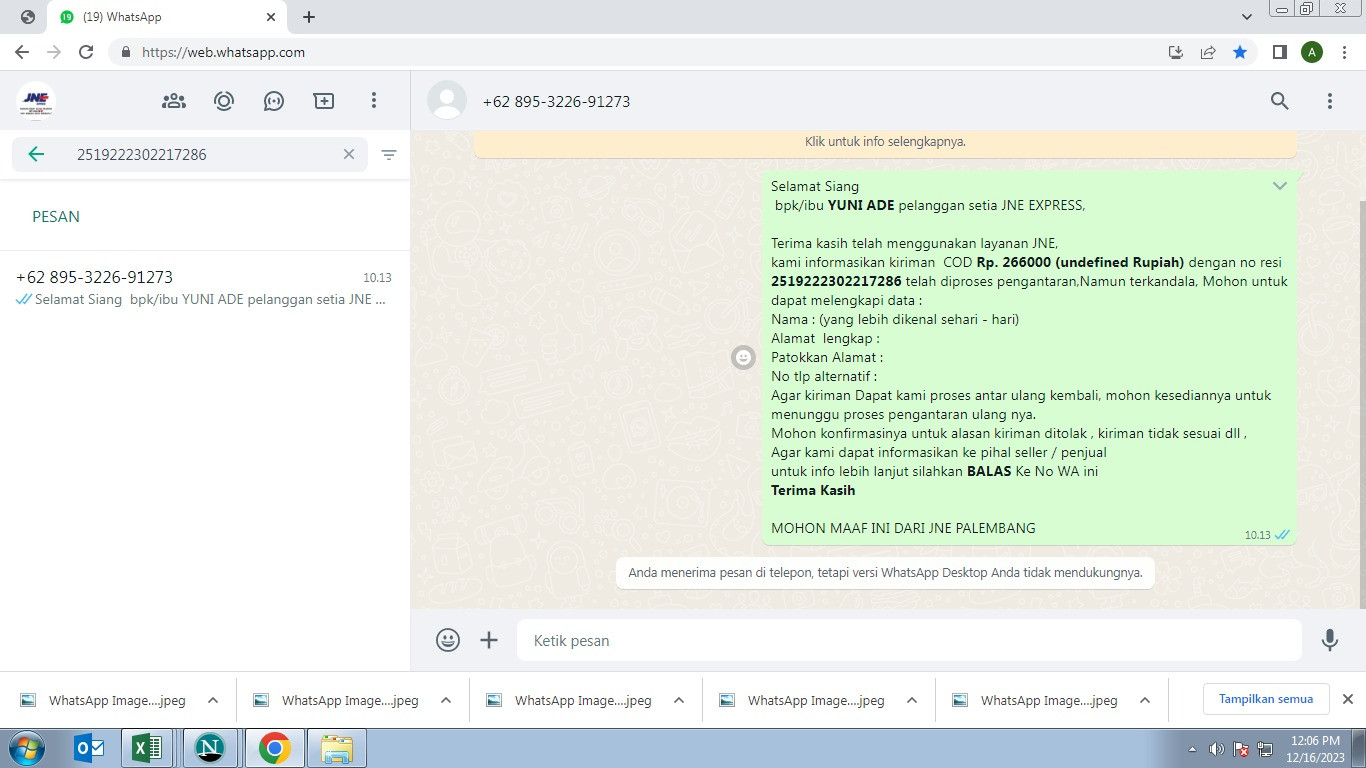
Task: Open the conversation options menu
Action: [x=1330, y=101]
